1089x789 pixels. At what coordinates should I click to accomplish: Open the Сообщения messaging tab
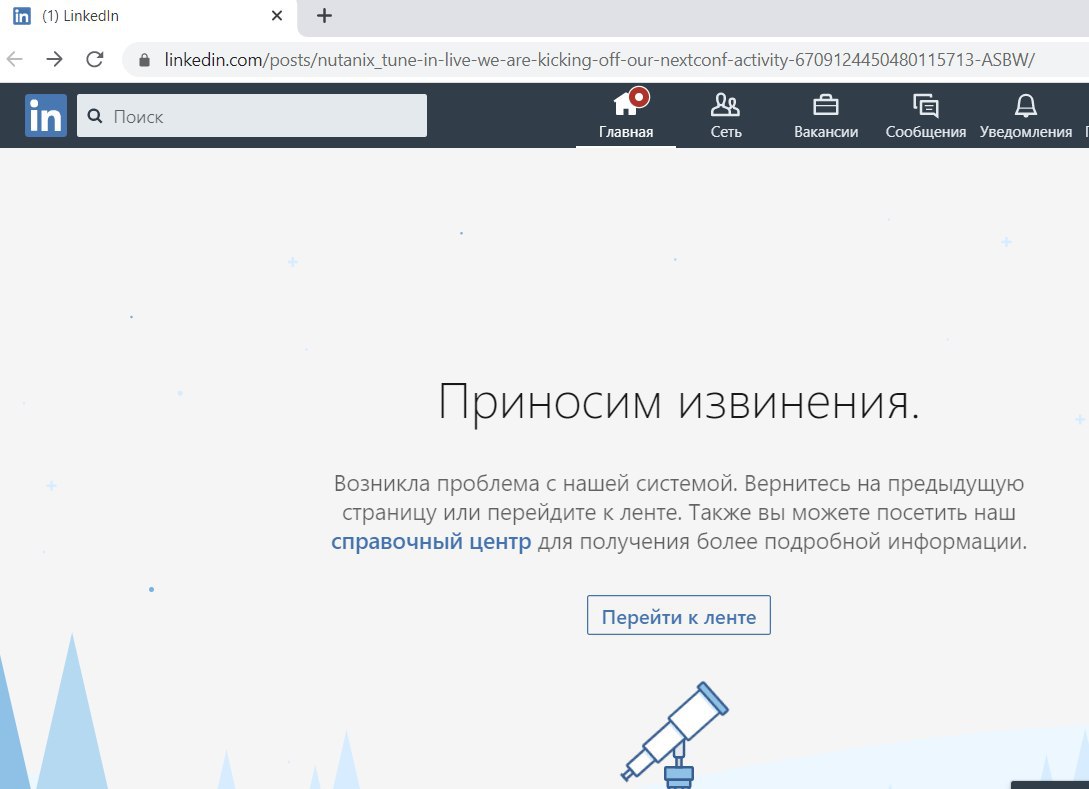click(926, 115)
